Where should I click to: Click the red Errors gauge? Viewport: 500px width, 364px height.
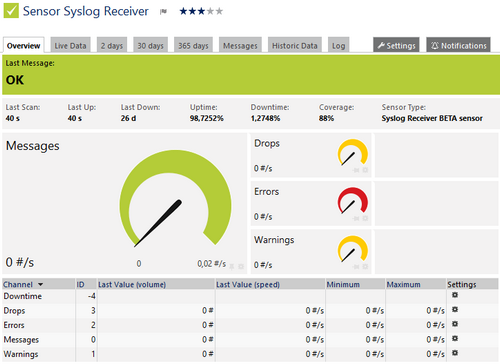pyautogui.click(x=353, y=201)
